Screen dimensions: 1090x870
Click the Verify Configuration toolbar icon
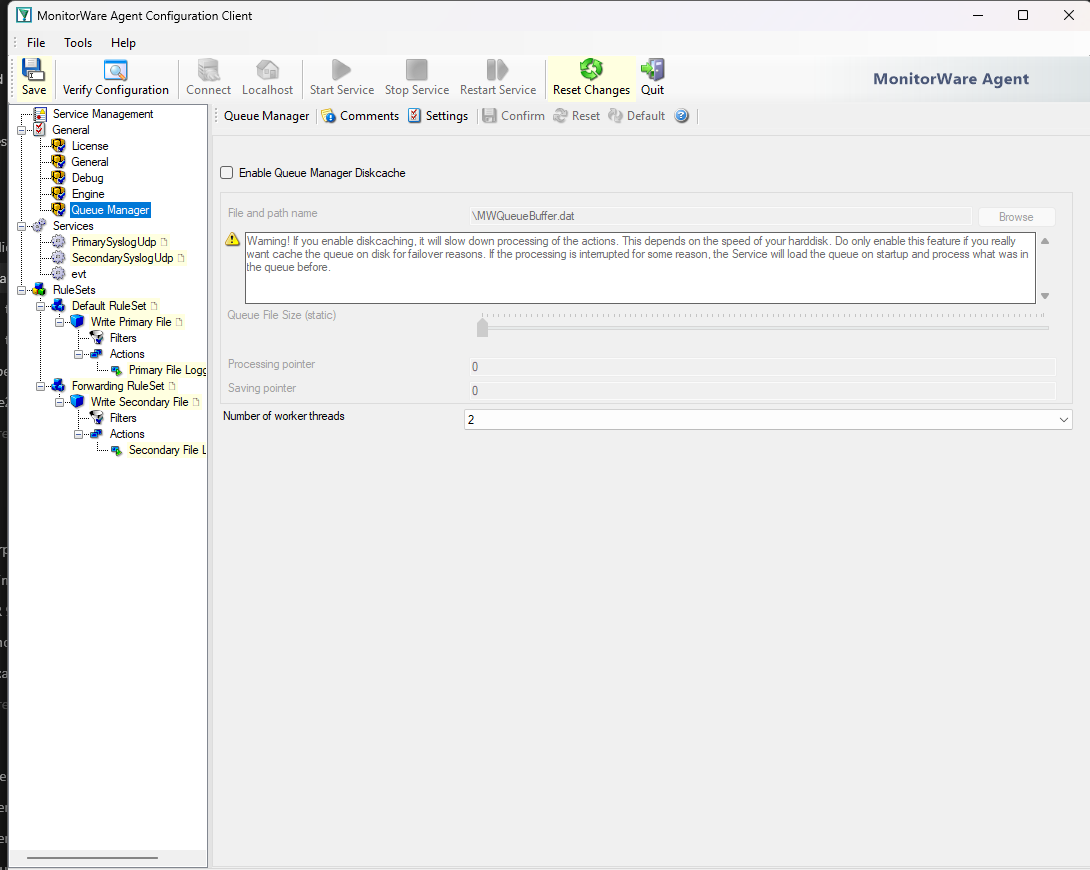click(115, 70)
